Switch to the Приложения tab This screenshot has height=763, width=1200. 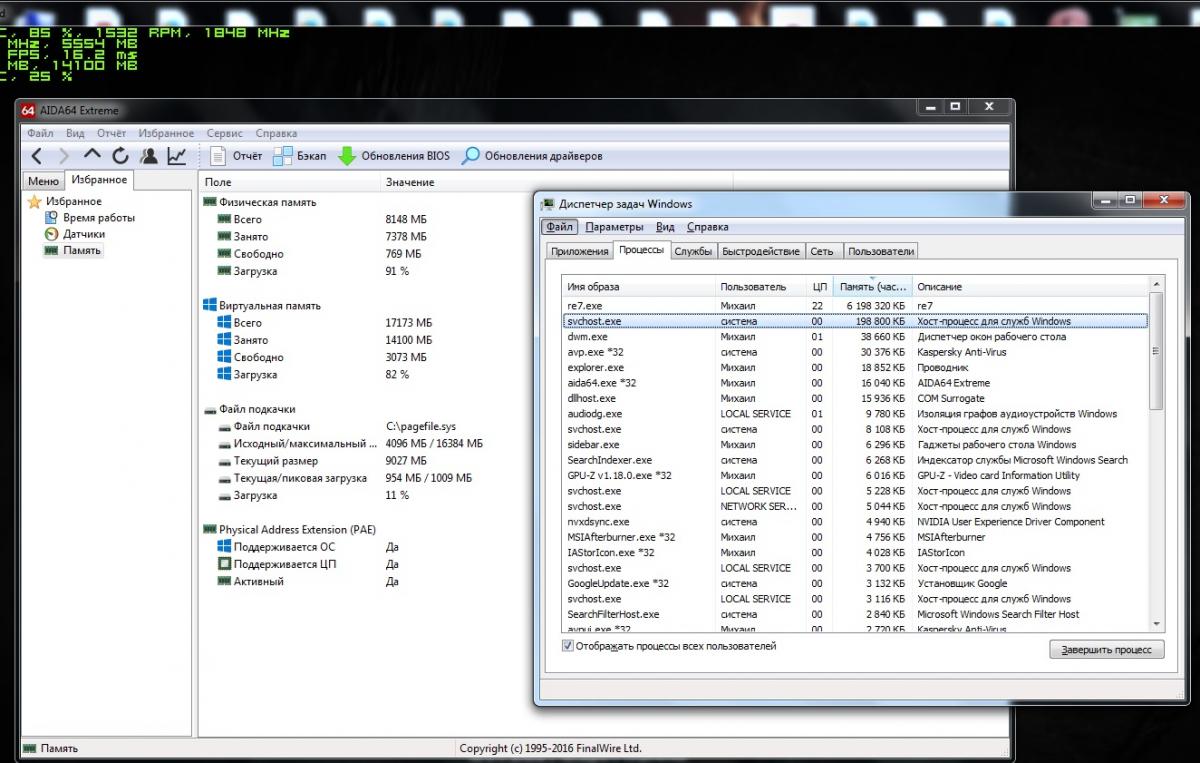point(580,251)
